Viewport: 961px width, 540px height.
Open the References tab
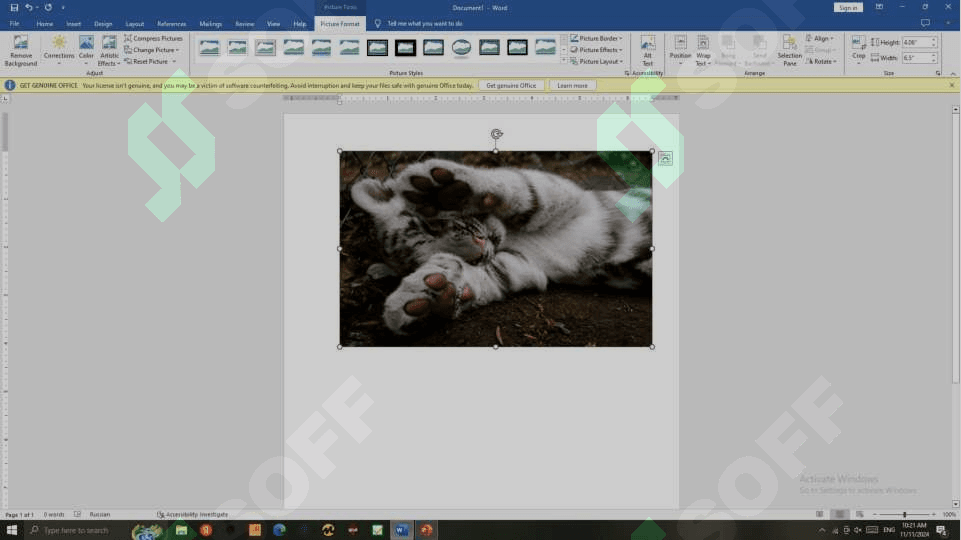pyautogui.click(x=171, y=23)
